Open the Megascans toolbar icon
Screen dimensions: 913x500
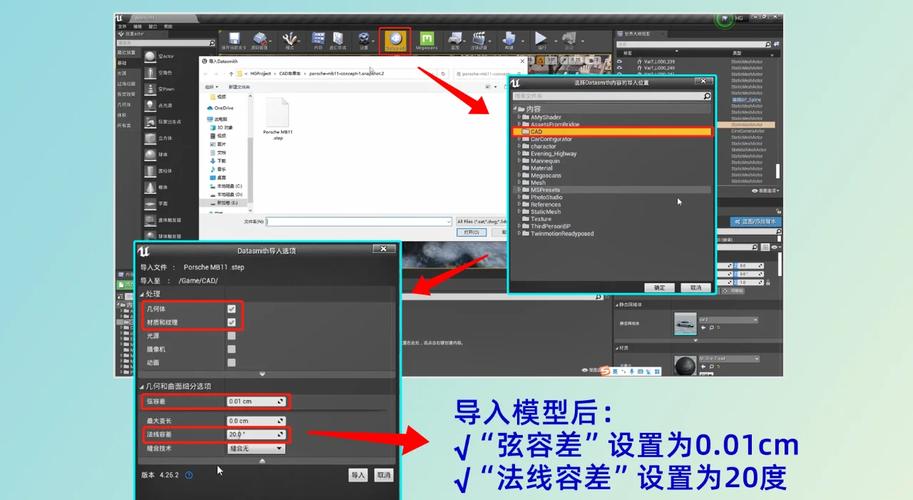(x=427, y=39)
